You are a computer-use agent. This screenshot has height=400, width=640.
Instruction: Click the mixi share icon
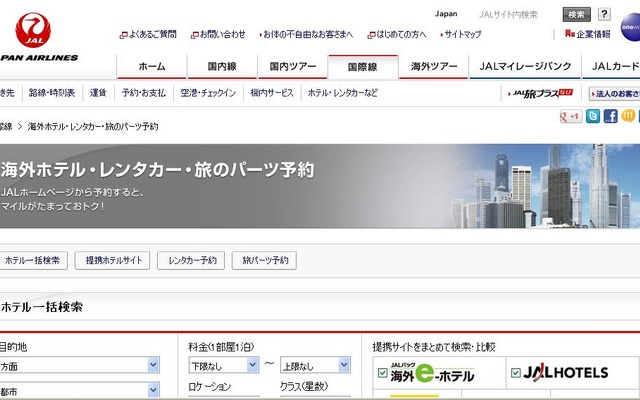pyautogui.click(x=628, y=116)
